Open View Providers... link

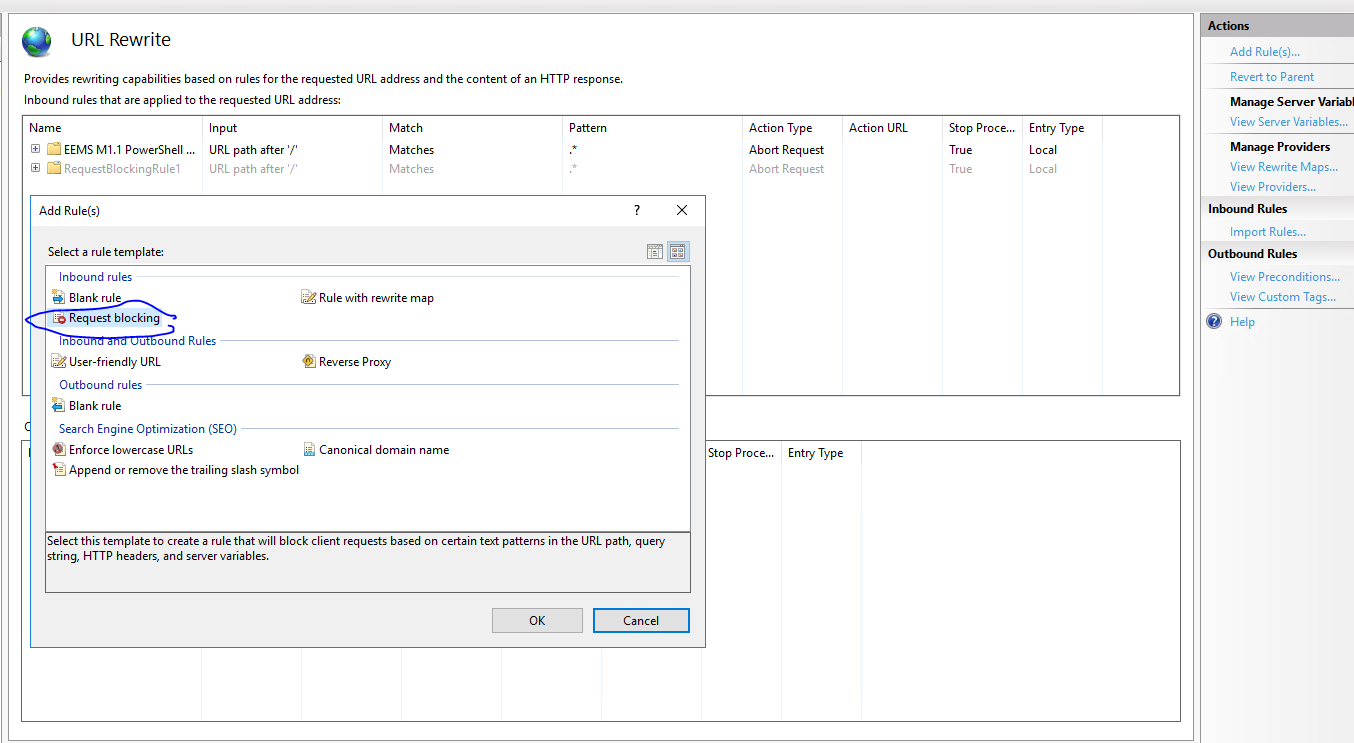click(x=1273, y=187)
